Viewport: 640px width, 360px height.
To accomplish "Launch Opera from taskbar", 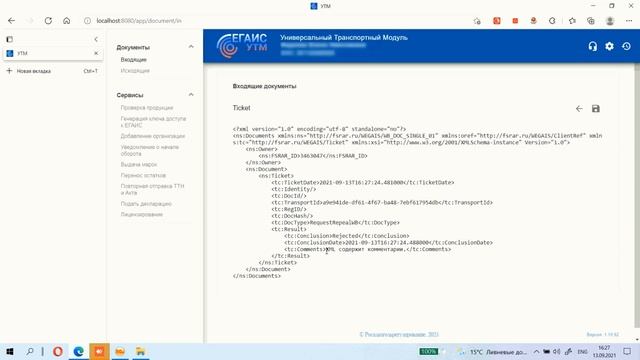I will [x=58, y=351].
